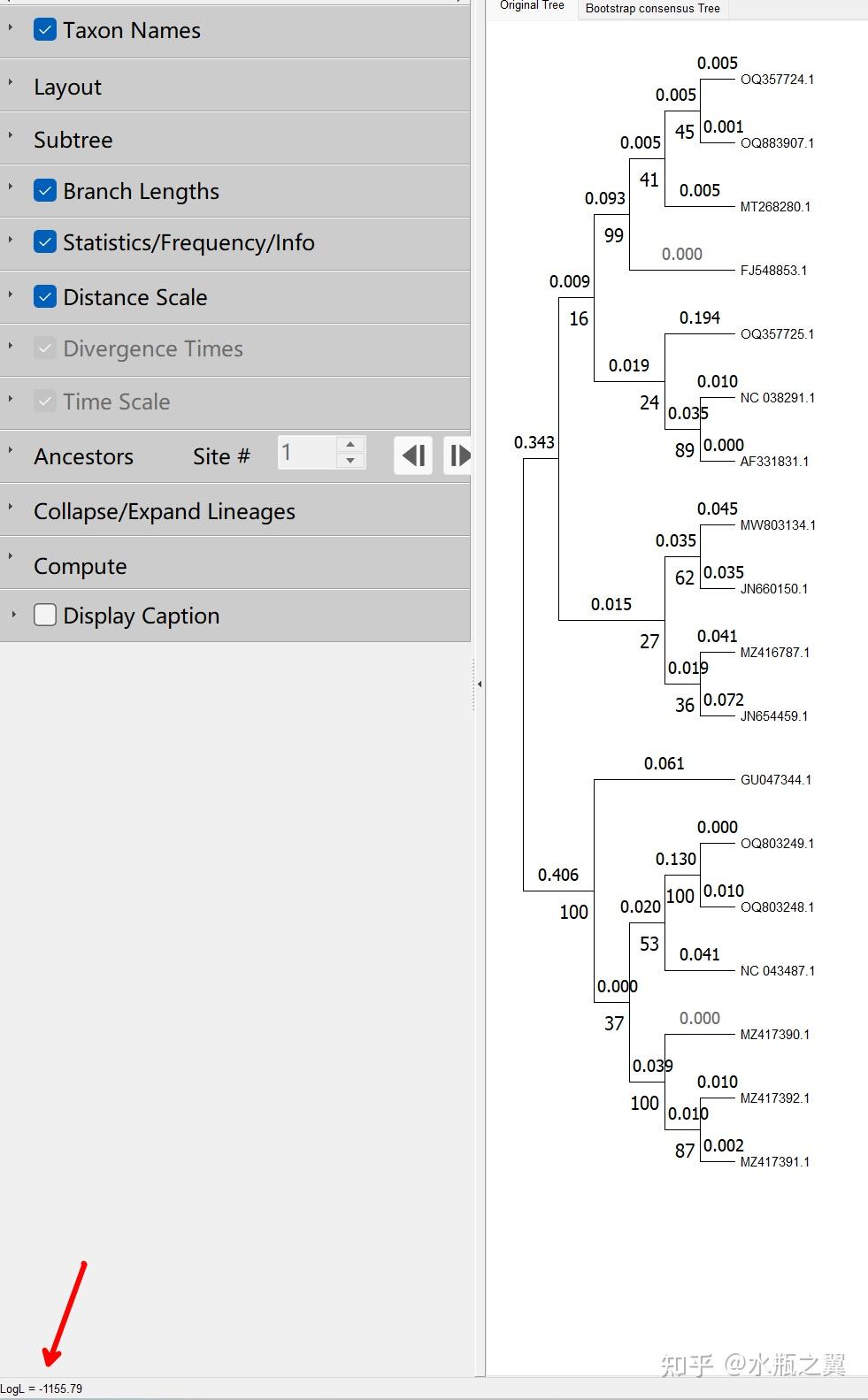The width and height of the screenshot is (868, 1400).
Task: Decrease Site # stepper value
Action: (x=351, y=461)
